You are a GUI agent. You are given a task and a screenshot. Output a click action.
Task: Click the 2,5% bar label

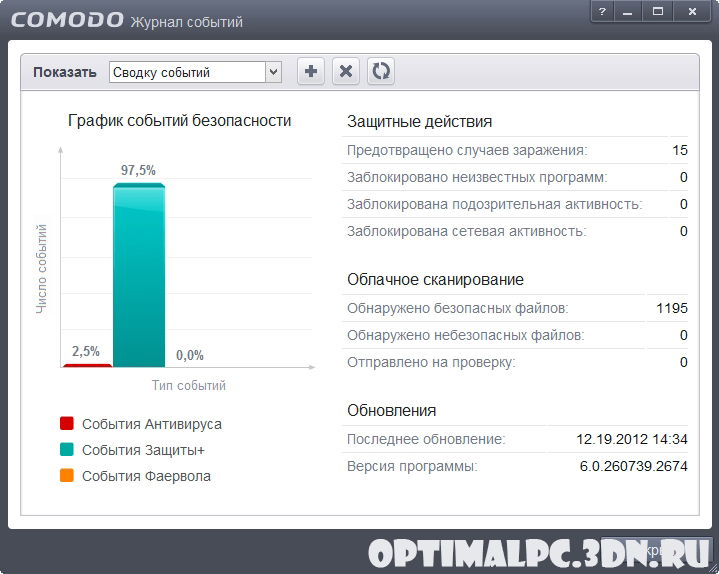pos(86,352)
